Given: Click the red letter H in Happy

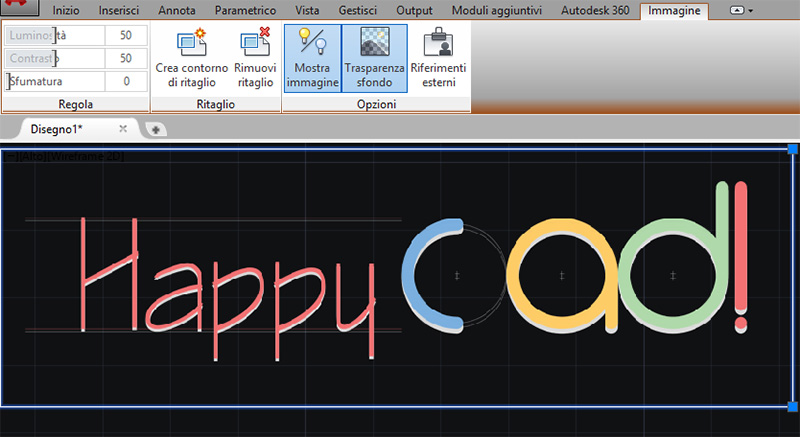Looking at the screenshot, I should [110, 275].
